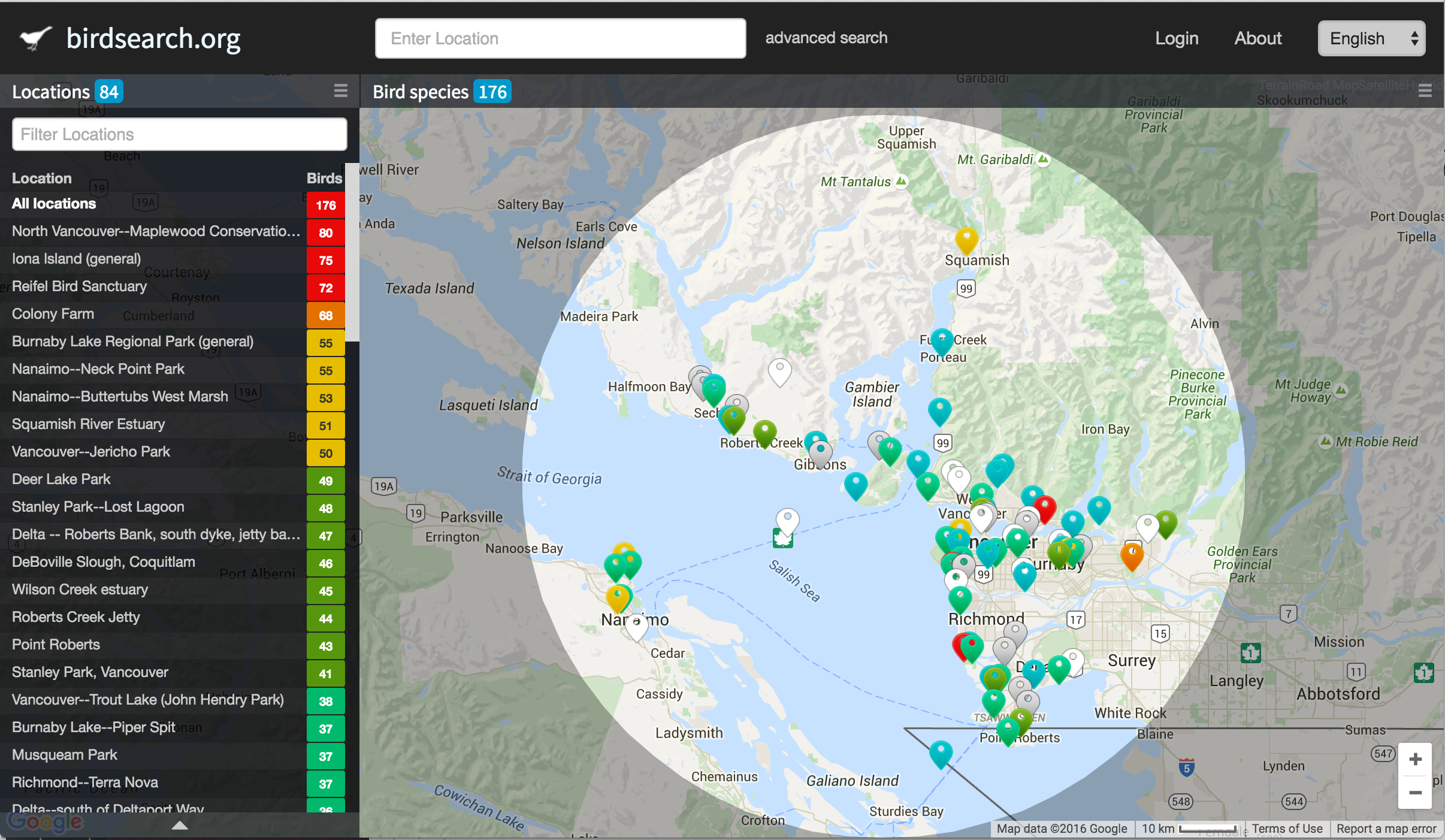Select the white marker in the Salish Sea
The height and width of the screenshot is (840, 1445).
coord(787,522)
